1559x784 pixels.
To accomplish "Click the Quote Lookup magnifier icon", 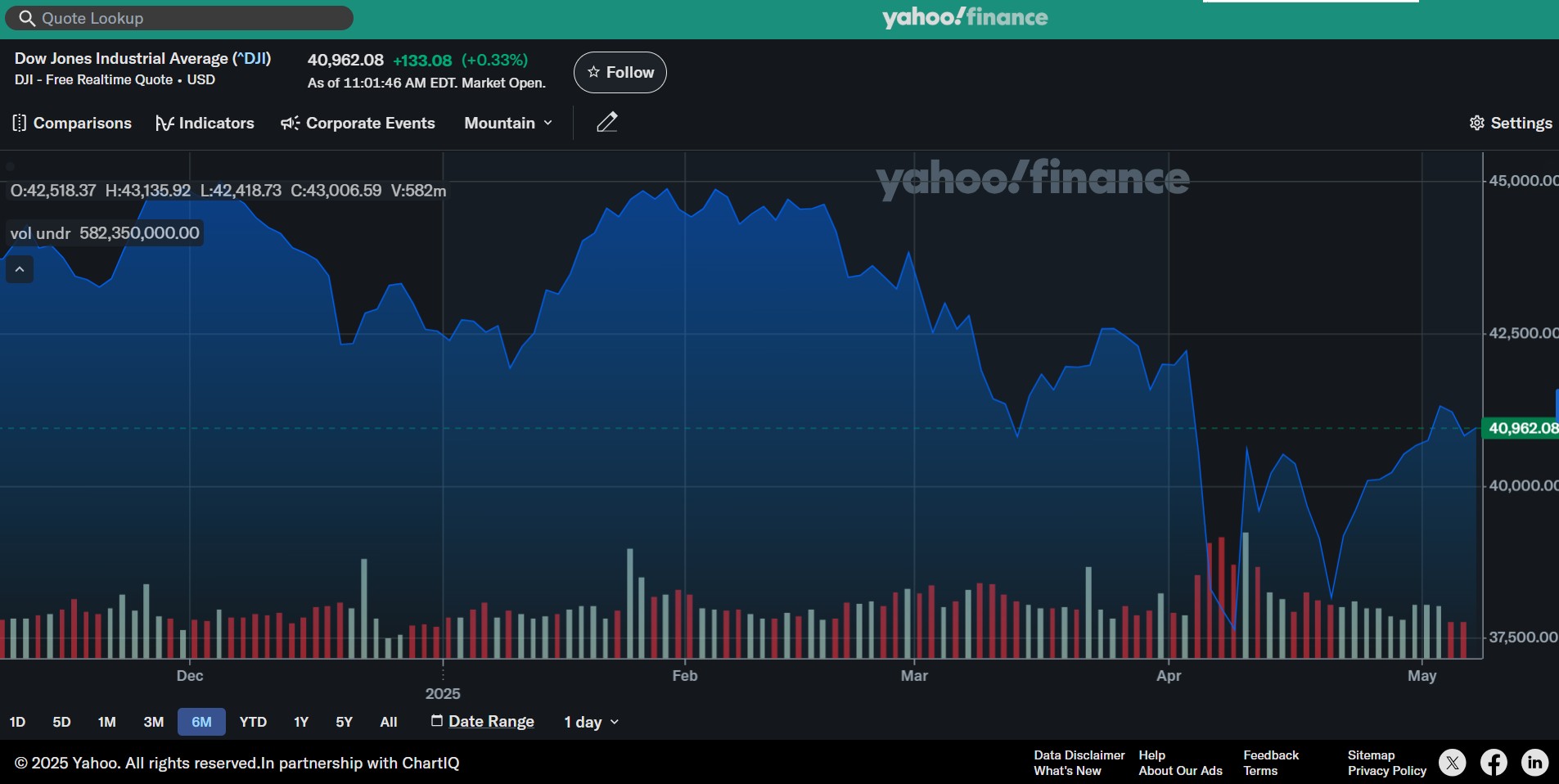I will tap(27, 18).
